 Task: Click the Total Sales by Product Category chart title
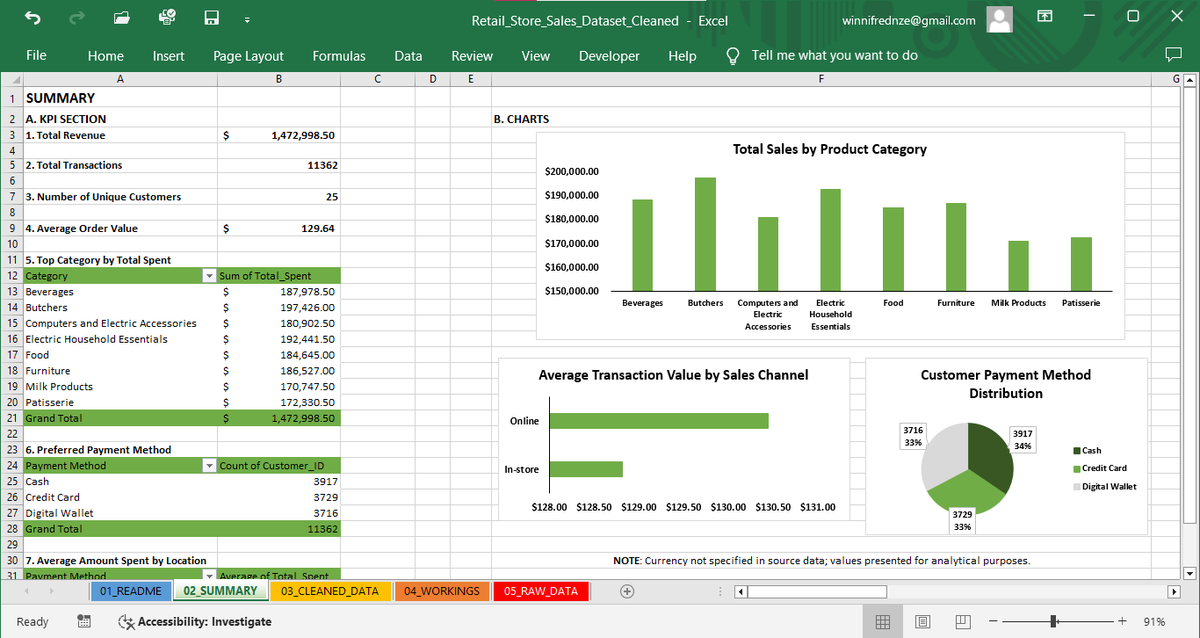click(830, 149)
